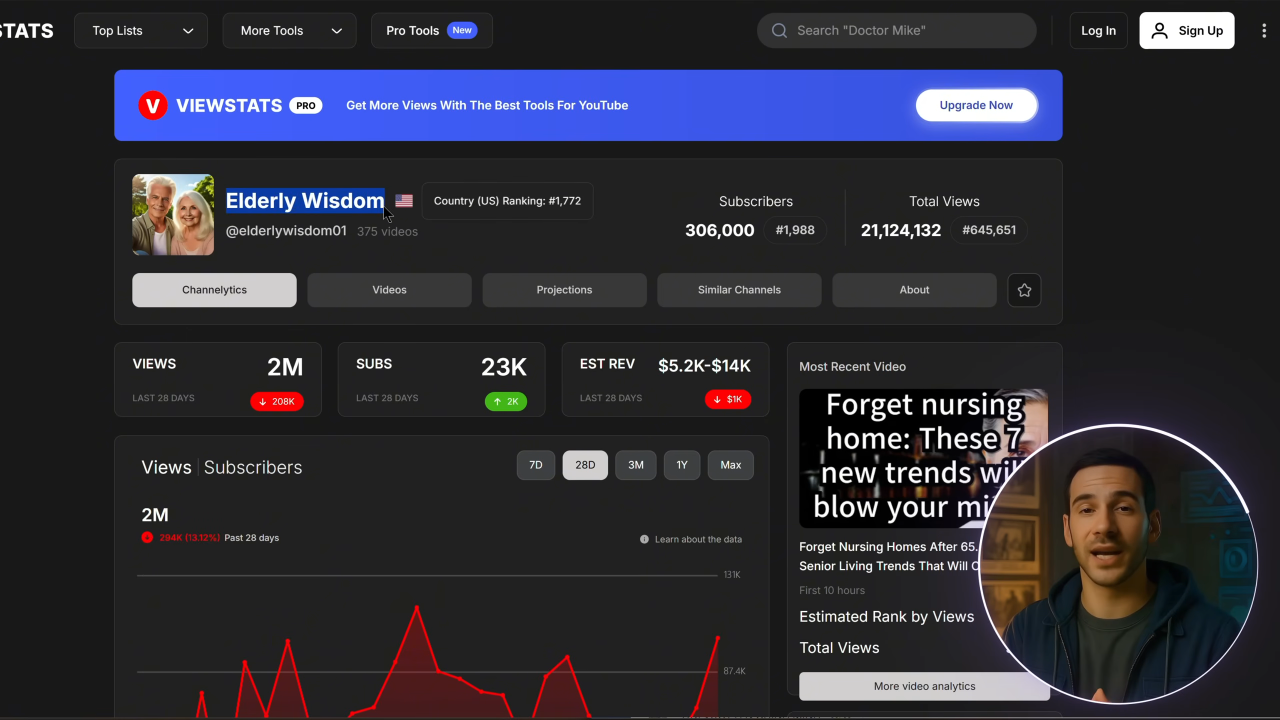Click the search field "Doctor Mike"
Screen dimensions: 1280x720
896,31
